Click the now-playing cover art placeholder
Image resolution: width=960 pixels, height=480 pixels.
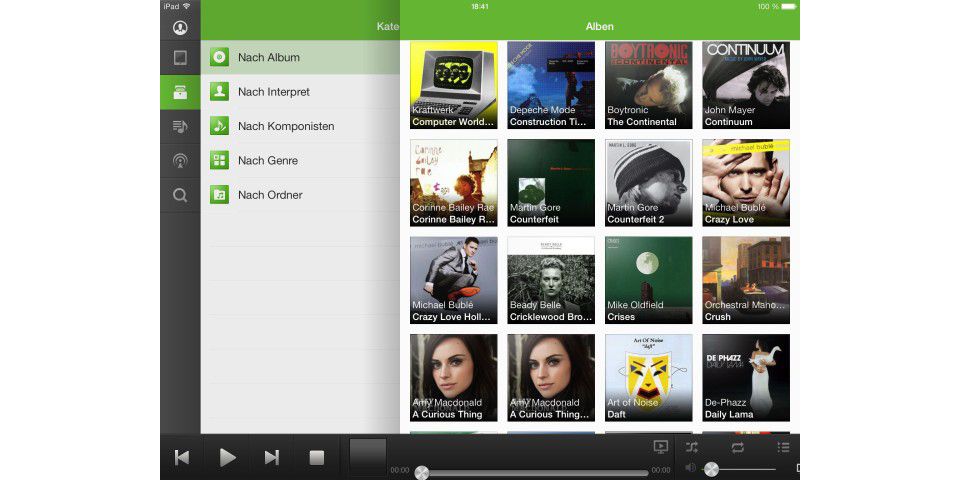(x=368, y=457)
